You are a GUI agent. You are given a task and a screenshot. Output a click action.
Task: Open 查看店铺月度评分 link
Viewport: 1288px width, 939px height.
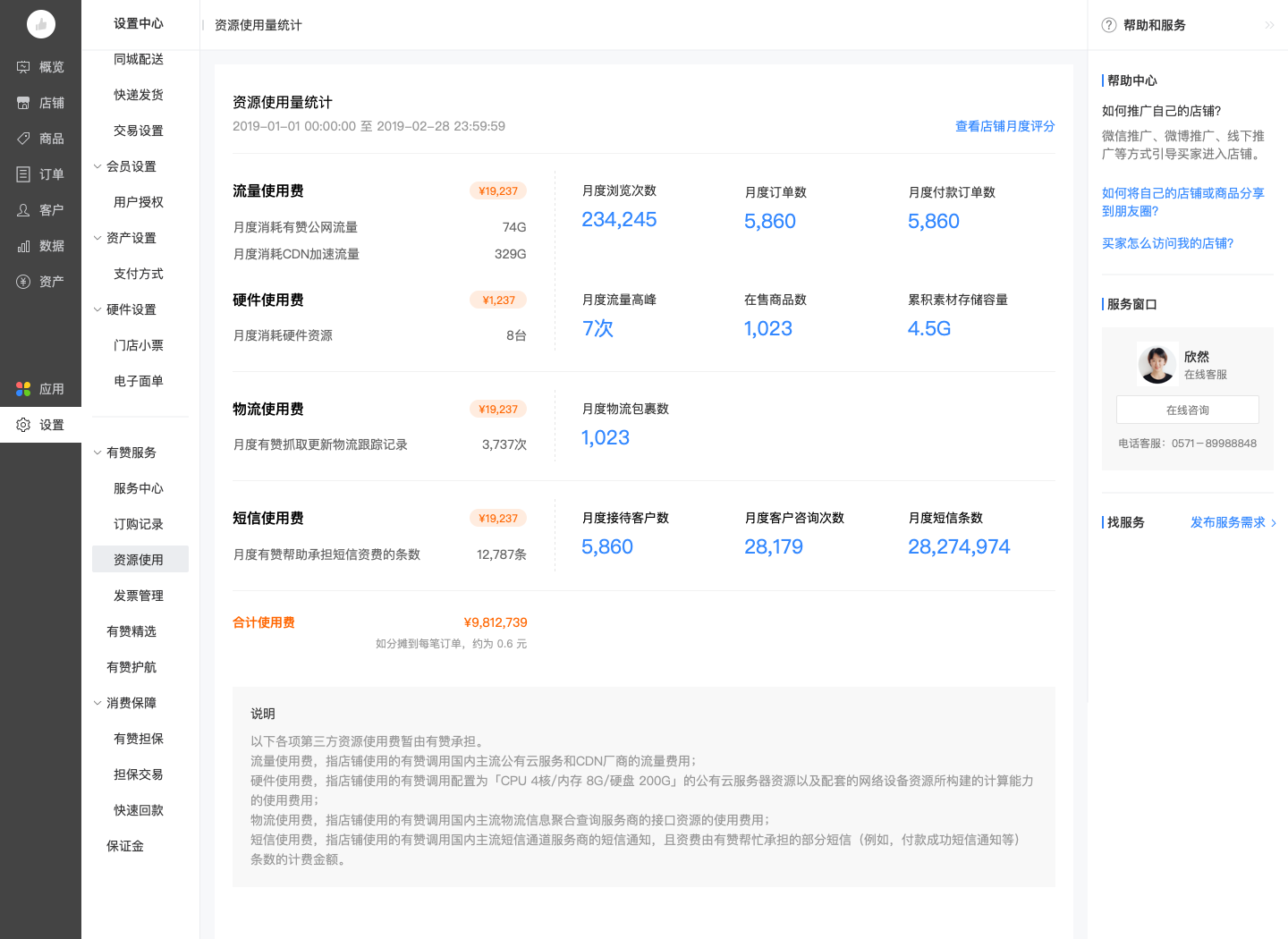(1004, 126)
